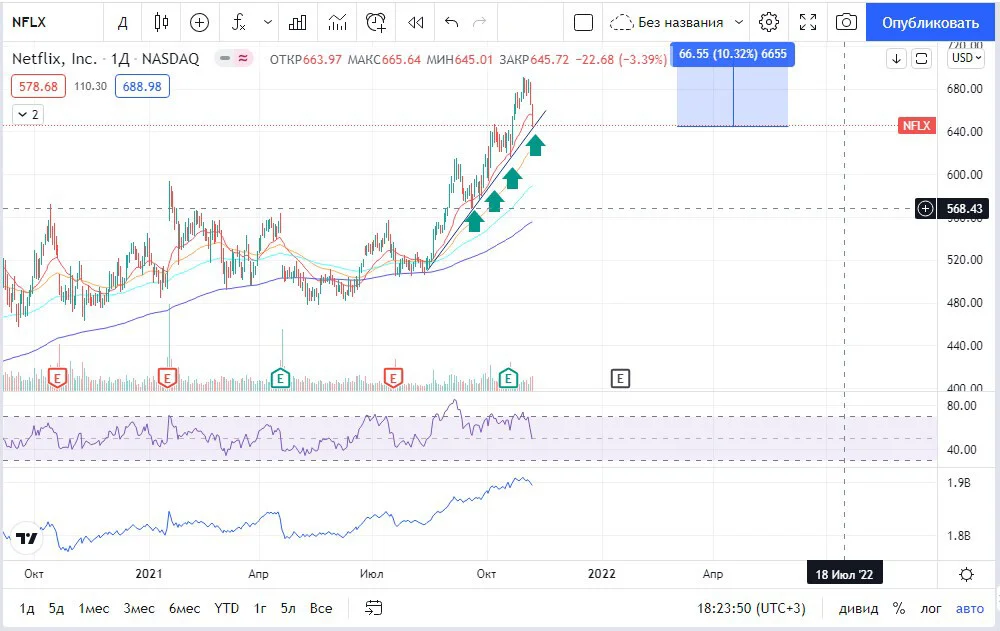
Task: Open the red earnings marker E near 2021
Action: tap(167, 378)
